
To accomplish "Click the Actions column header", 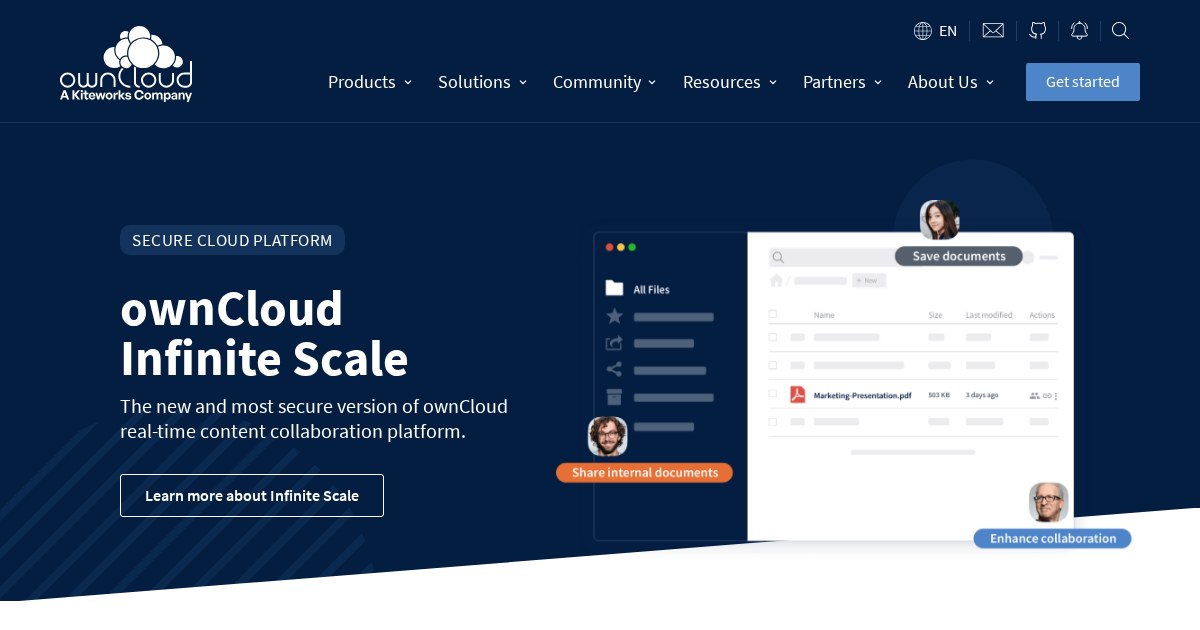I will coord(1042,315).
